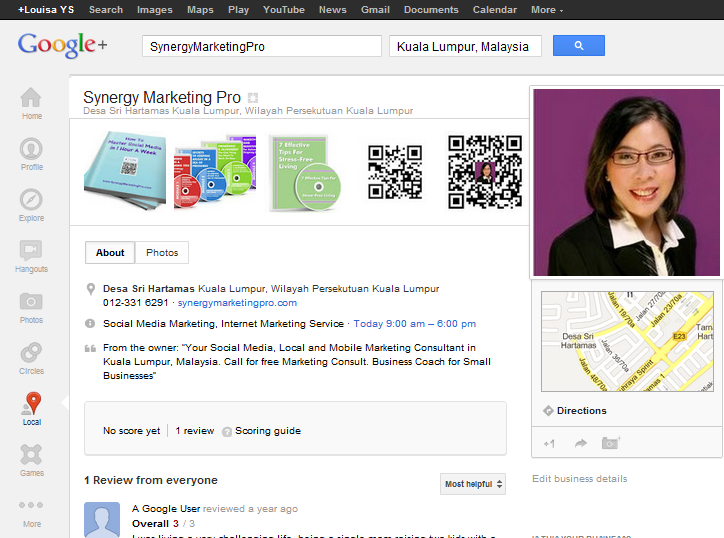The image size is (724, 538).
Task: Click the Desa Sri Hartamas map
Action: 627,341
